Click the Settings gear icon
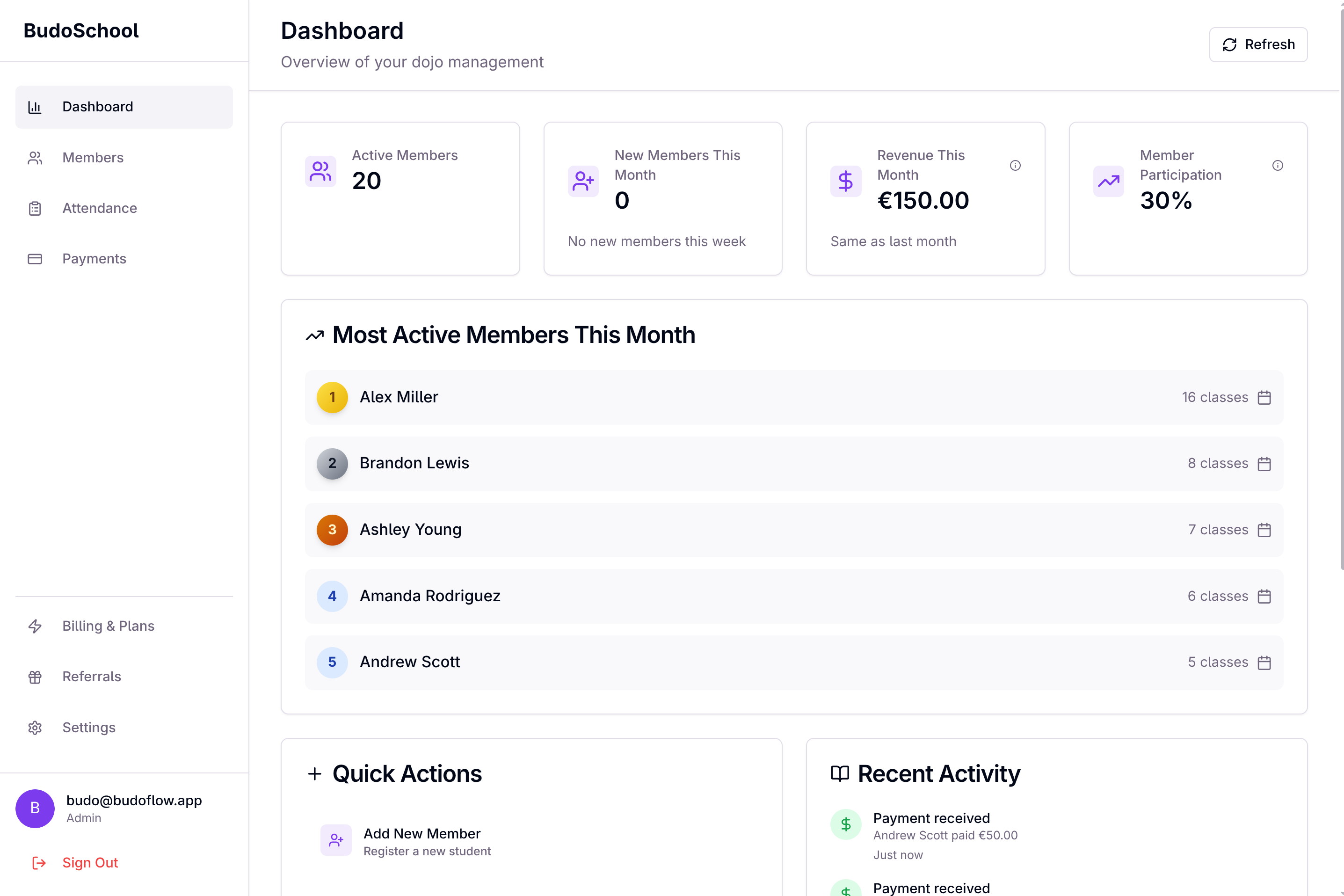The height and width of the screenshot is (896, 1344). point(36,728)
